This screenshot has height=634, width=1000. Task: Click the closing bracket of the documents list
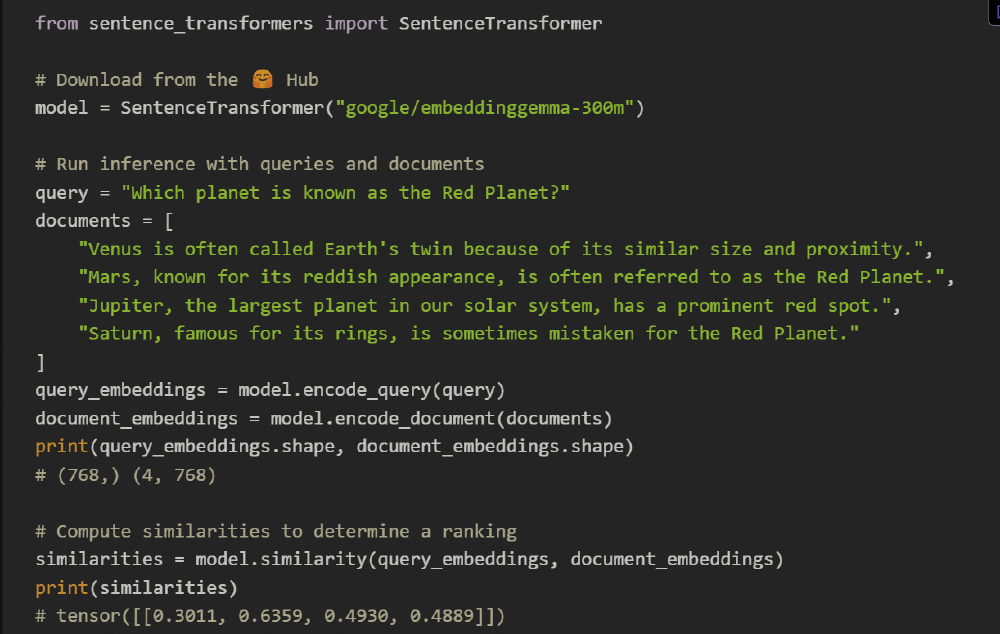coord(40,362)
